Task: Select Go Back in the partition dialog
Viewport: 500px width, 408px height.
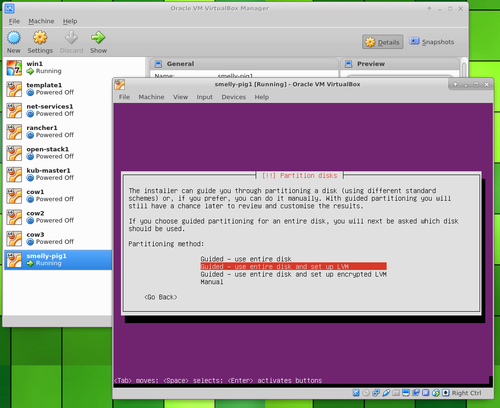Action: [161, 297]
